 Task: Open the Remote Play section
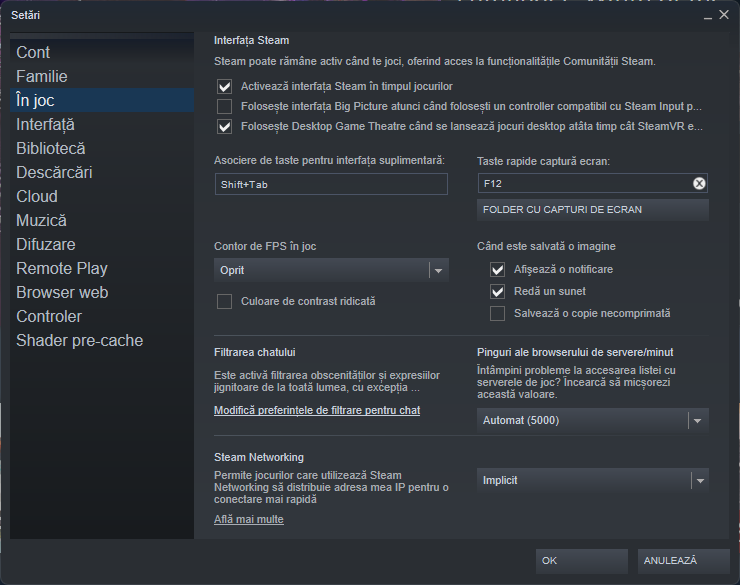tap(102, 269)
